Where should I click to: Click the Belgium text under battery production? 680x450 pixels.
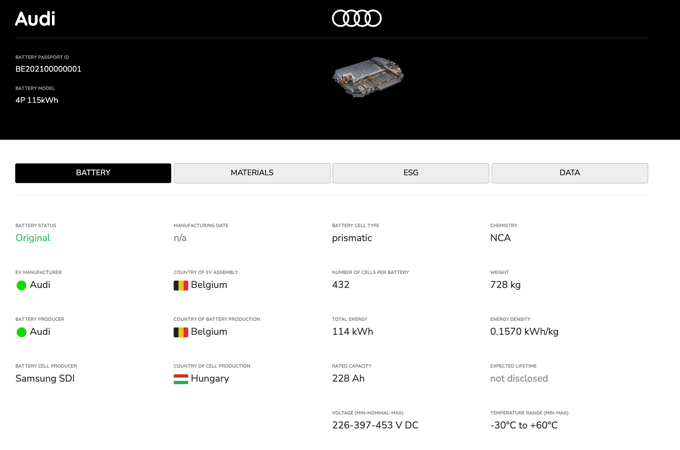pyautogui.click(x=209, y=332)
